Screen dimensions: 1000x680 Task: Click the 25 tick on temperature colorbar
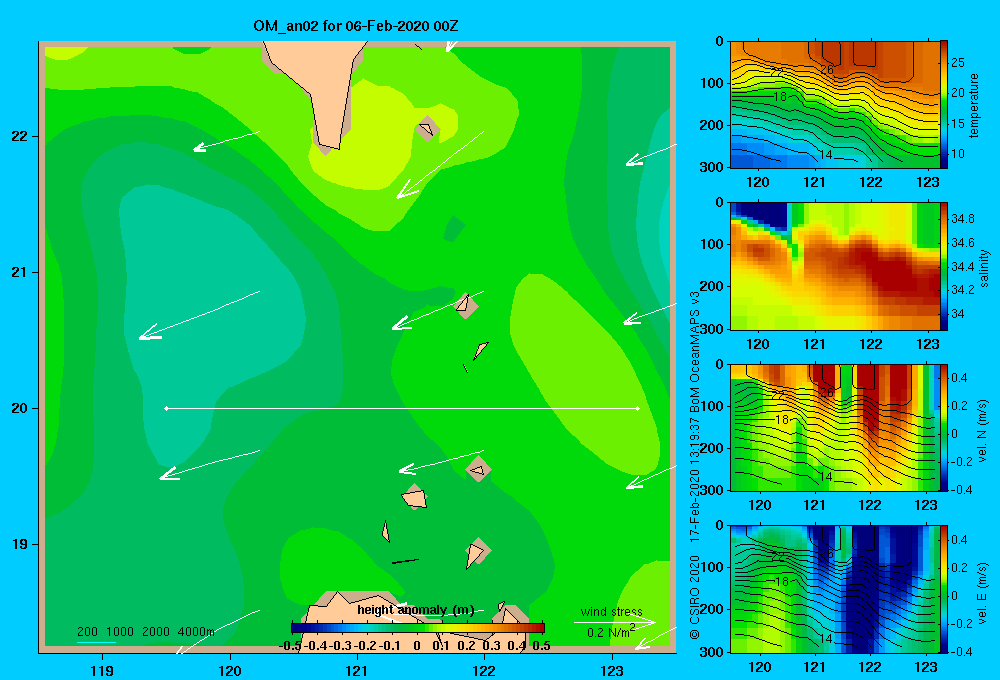click(958, 63)
